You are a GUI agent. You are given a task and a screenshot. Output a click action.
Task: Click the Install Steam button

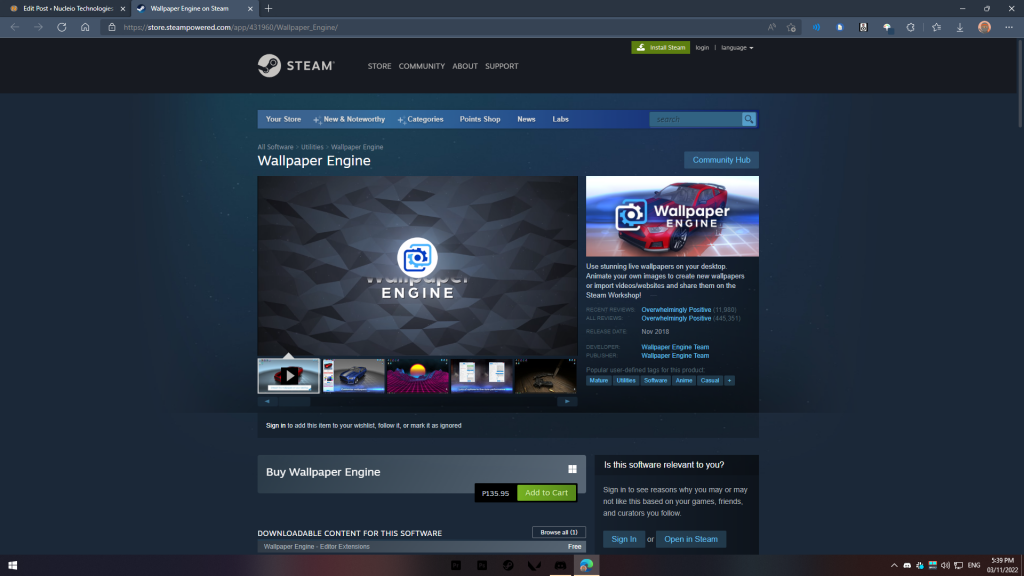coord(660,48)
